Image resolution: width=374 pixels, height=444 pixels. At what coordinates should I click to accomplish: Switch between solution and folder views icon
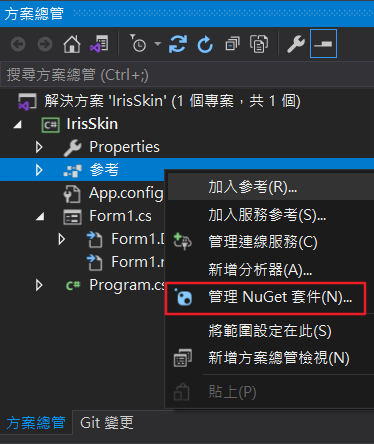pyautogui.click(x=99, y=44)
